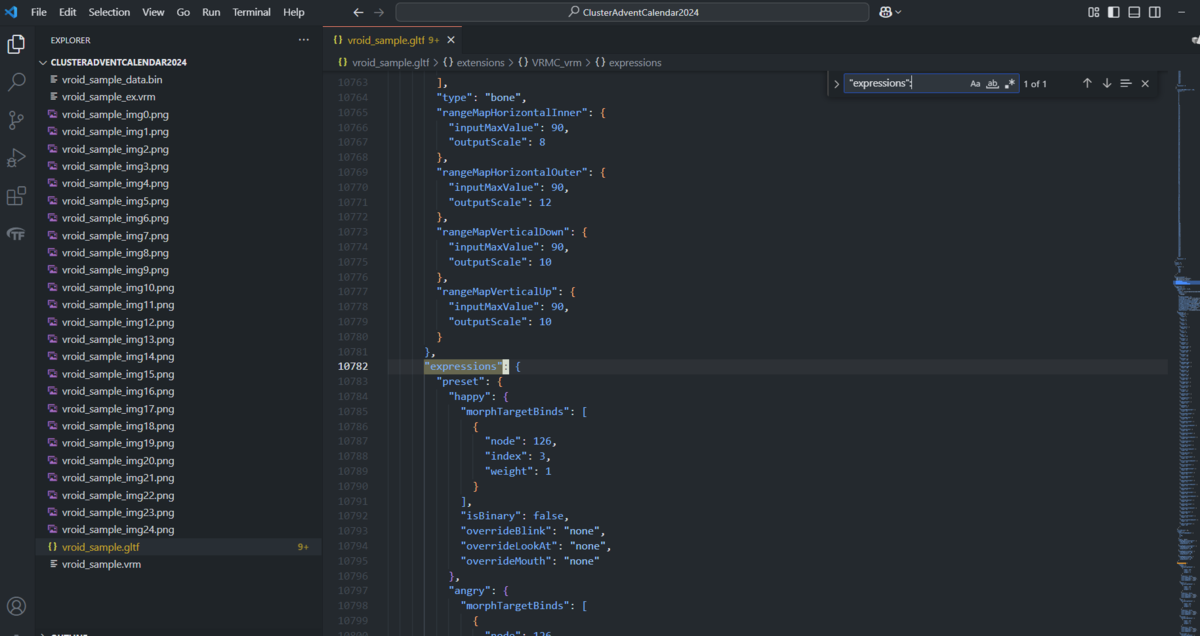The width and height of the screenshot is (1200, 636).
Task: Open the Customize Layout icon
Action: 1095,12
